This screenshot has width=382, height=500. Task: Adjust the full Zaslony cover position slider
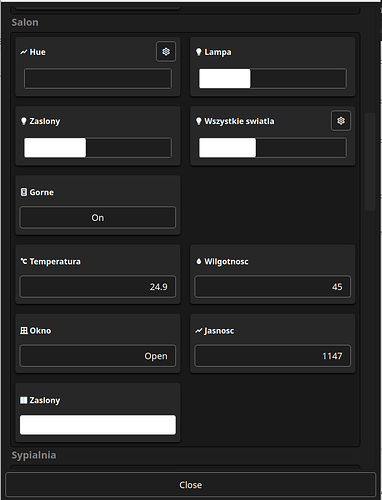[x=98, y=425]
